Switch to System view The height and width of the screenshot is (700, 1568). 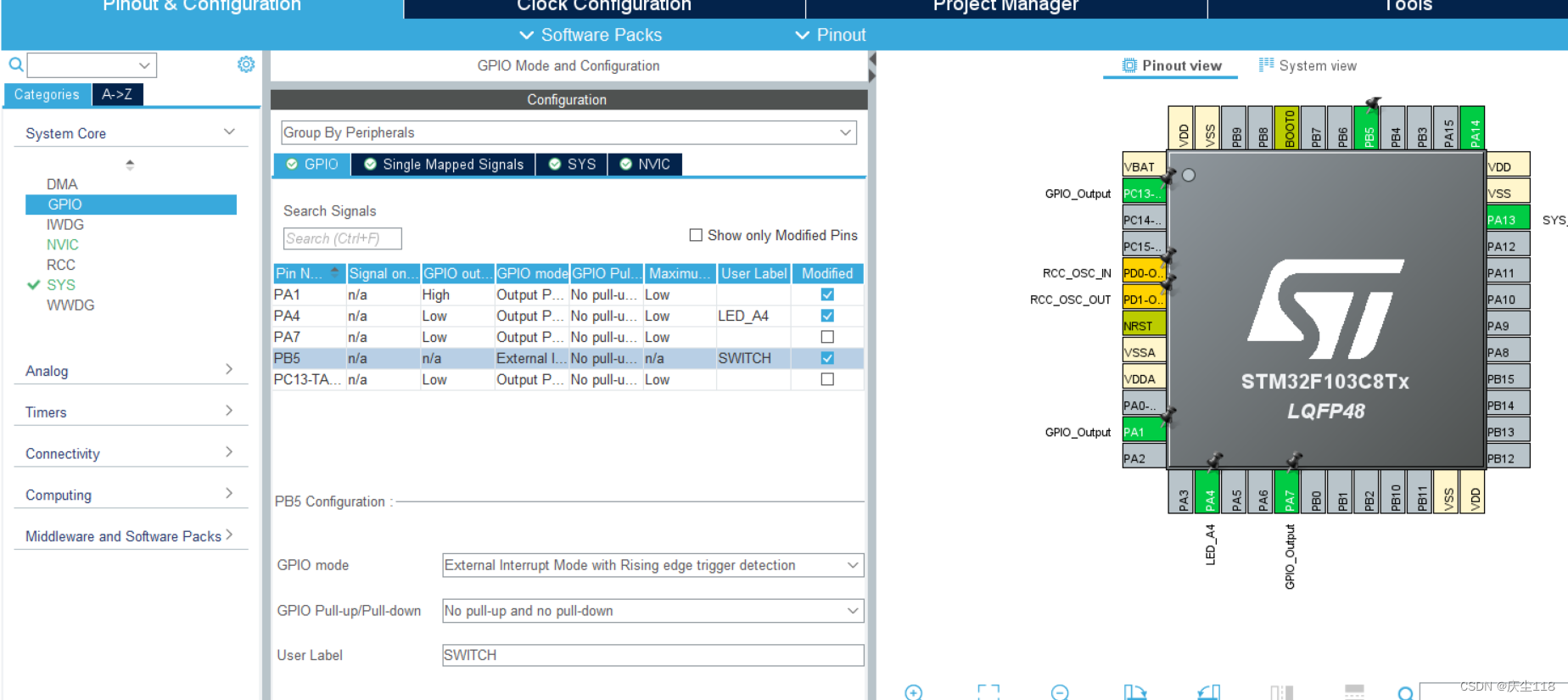[1308, 65]
